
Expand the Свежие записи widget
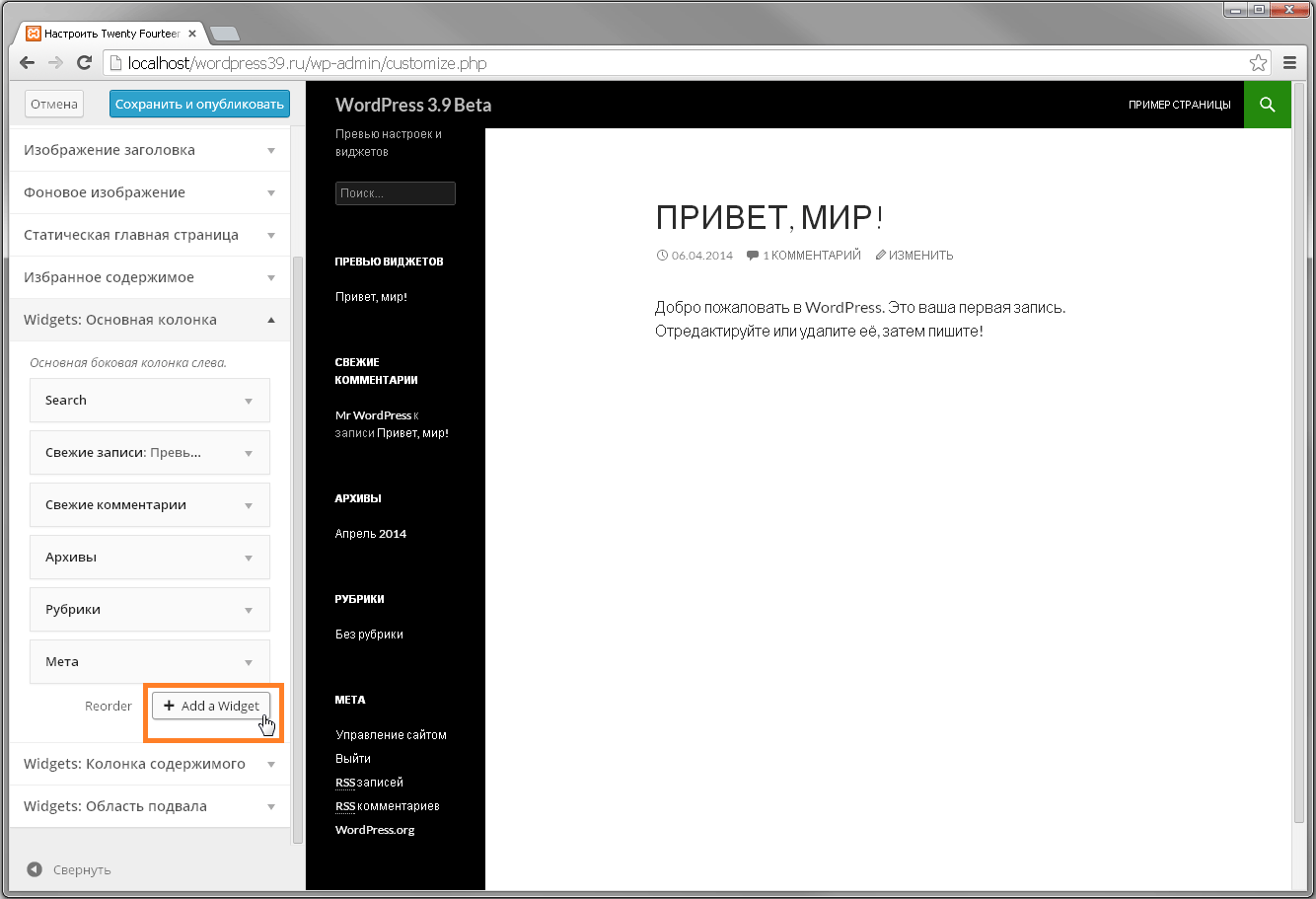(150, 452)
